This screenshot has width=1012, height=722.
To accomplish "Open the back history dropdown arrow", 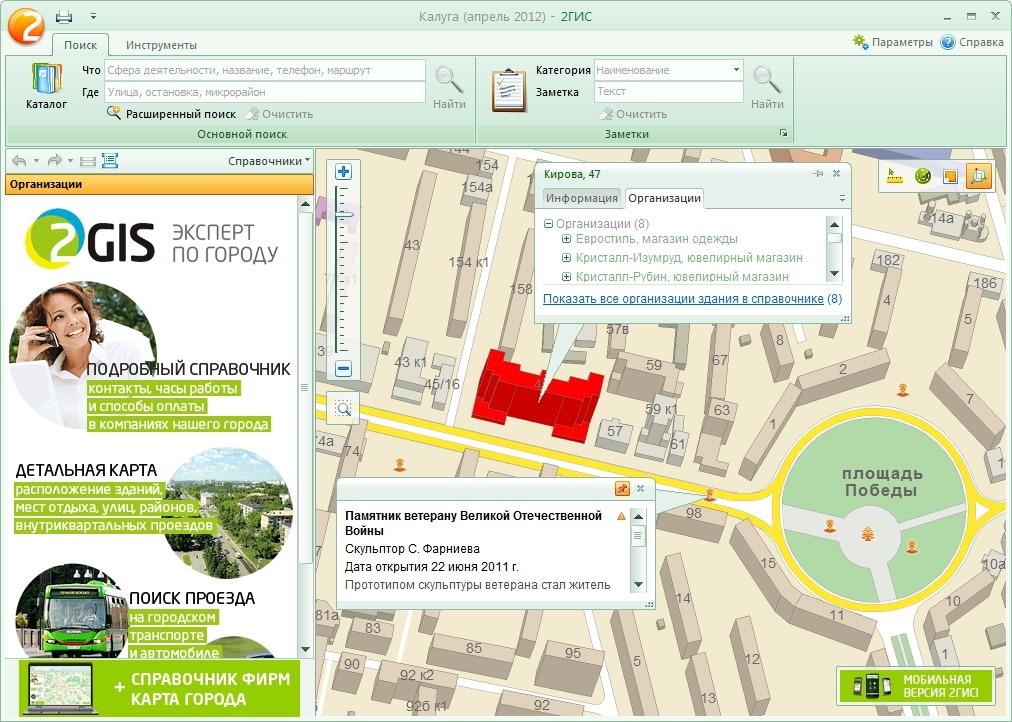I will 36,161.
